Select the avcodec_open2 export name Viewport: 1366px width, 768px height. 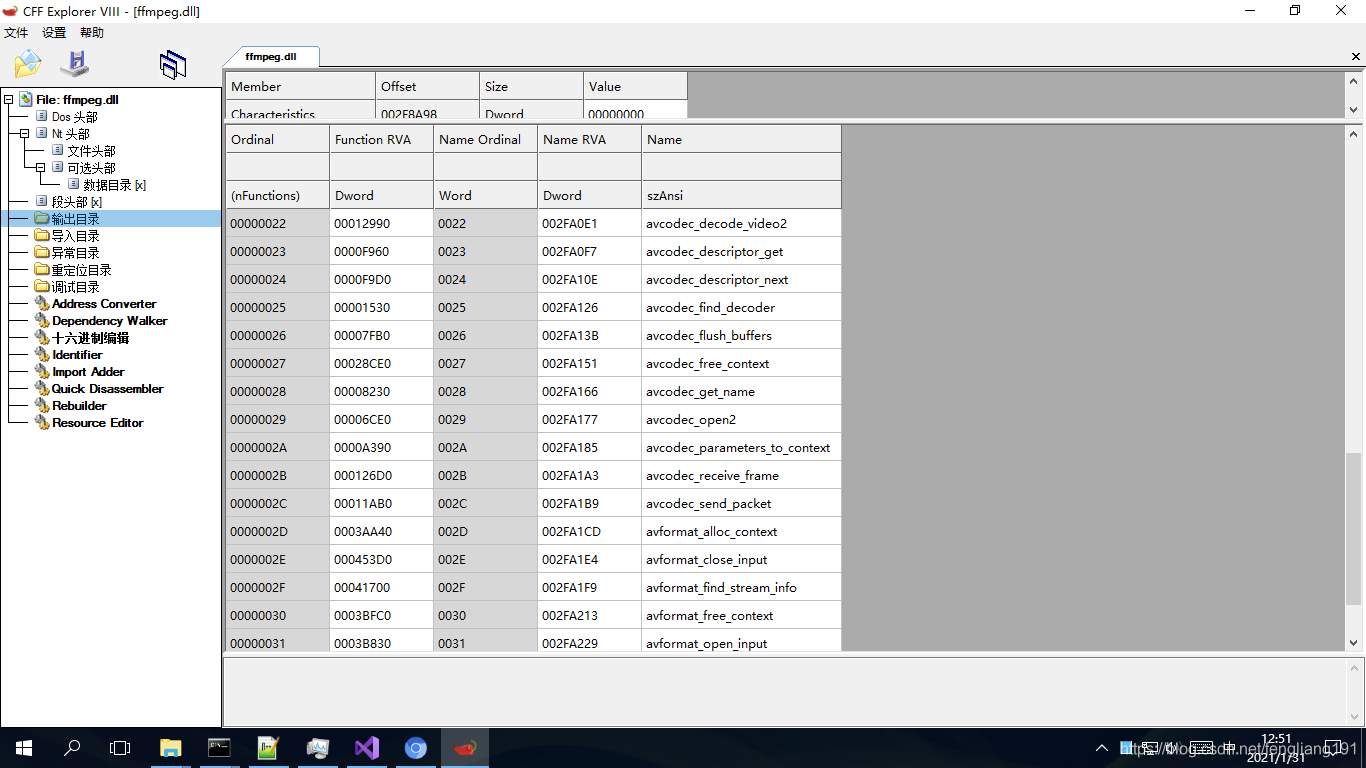[741, 419]
